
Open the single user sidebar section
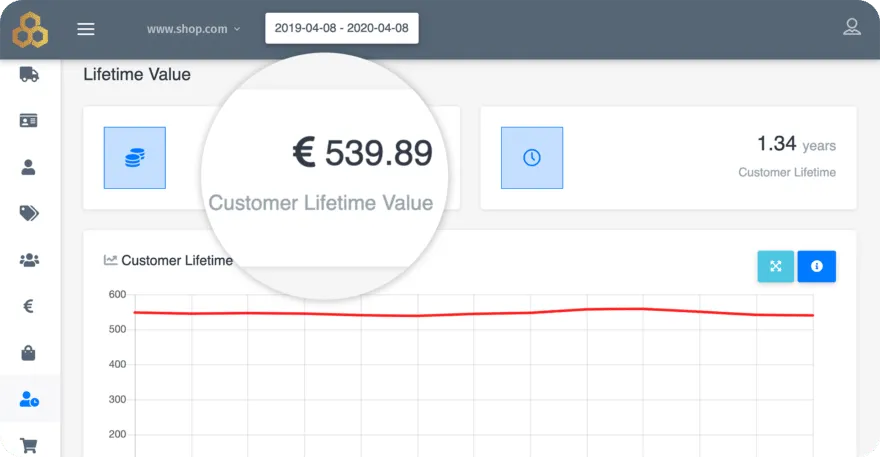(x=28, y=167)
